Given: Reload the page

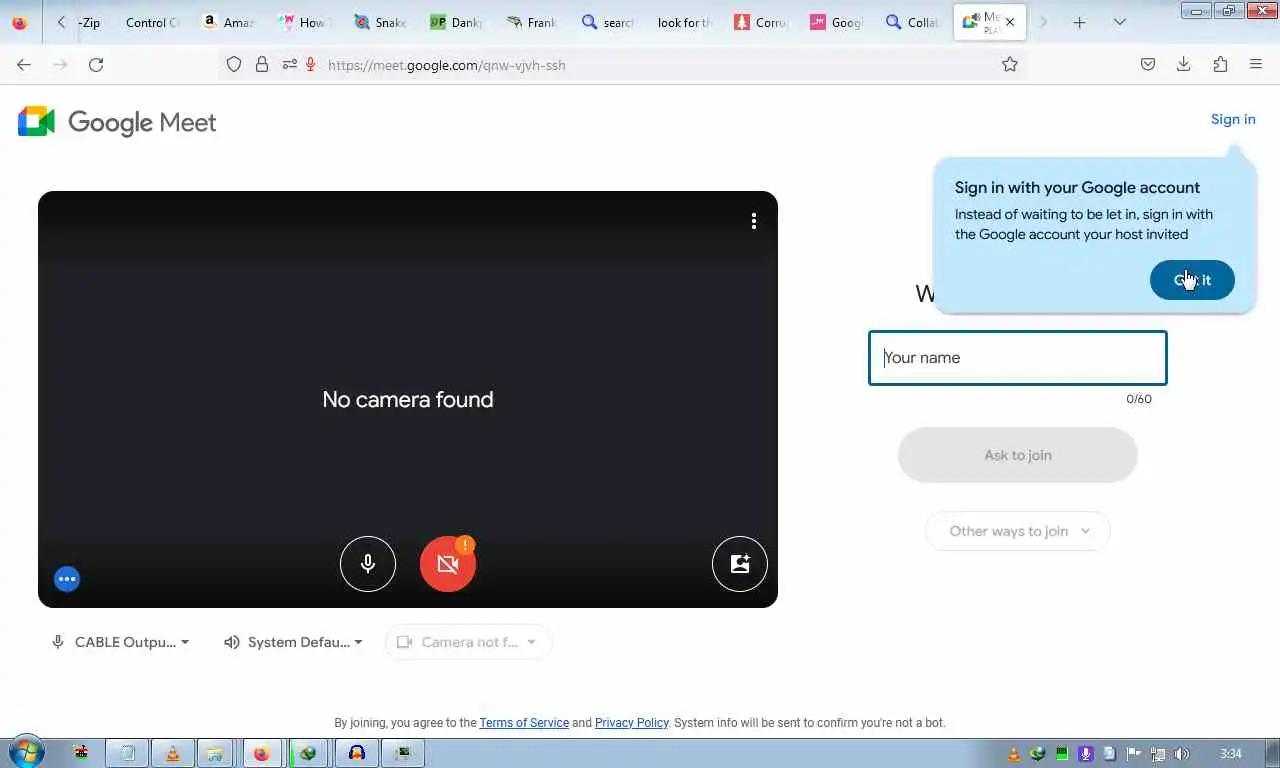Looking at the screenshot, I should click(x=96, y=65).
